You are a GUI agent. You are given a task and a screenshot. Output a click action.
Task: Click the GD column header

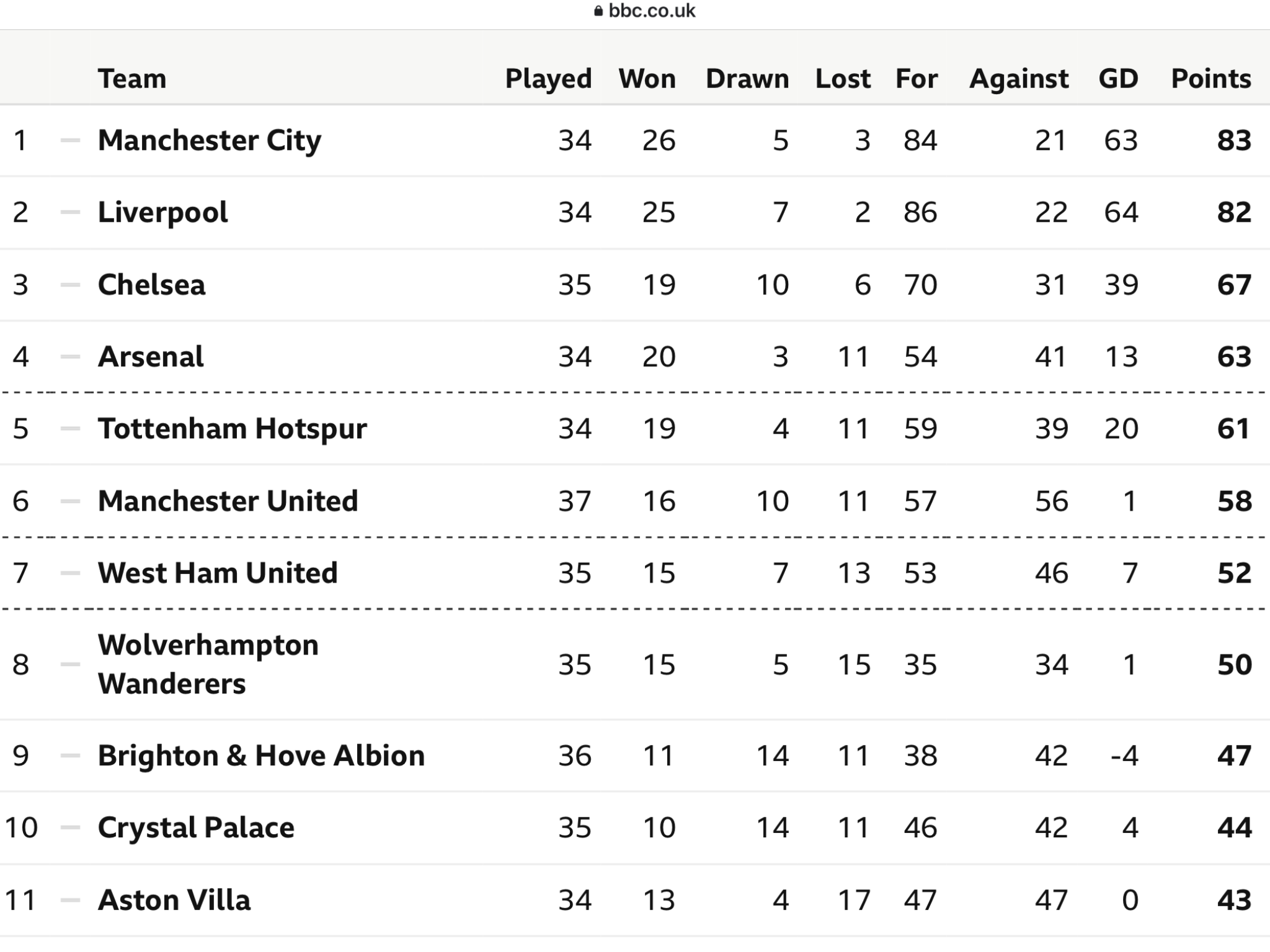click(x=1118, y=79)
